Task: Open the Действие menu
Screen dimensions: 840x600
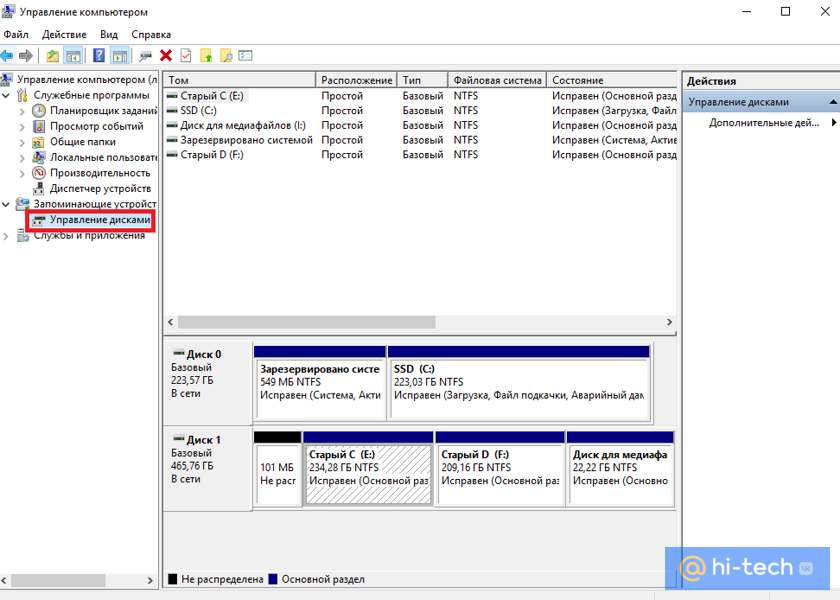Action: [x=64, y=34]
